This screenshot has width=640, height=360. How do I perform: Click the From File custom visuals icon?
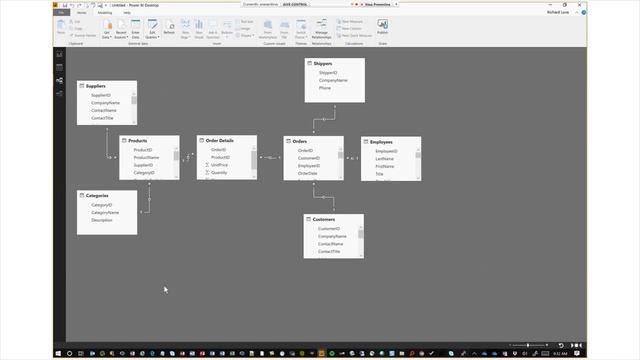click(284, 24)
